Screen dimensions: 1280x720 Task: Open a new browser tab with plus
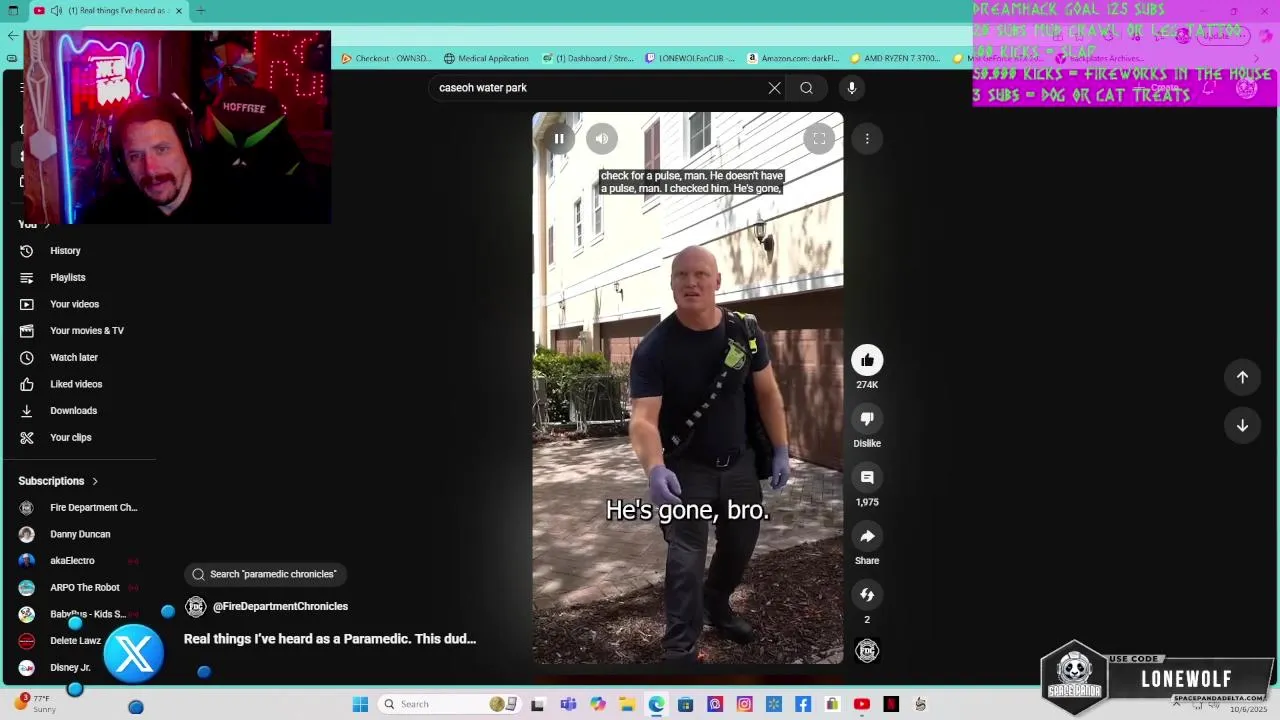pyautogui.click(x=200, y=11)
